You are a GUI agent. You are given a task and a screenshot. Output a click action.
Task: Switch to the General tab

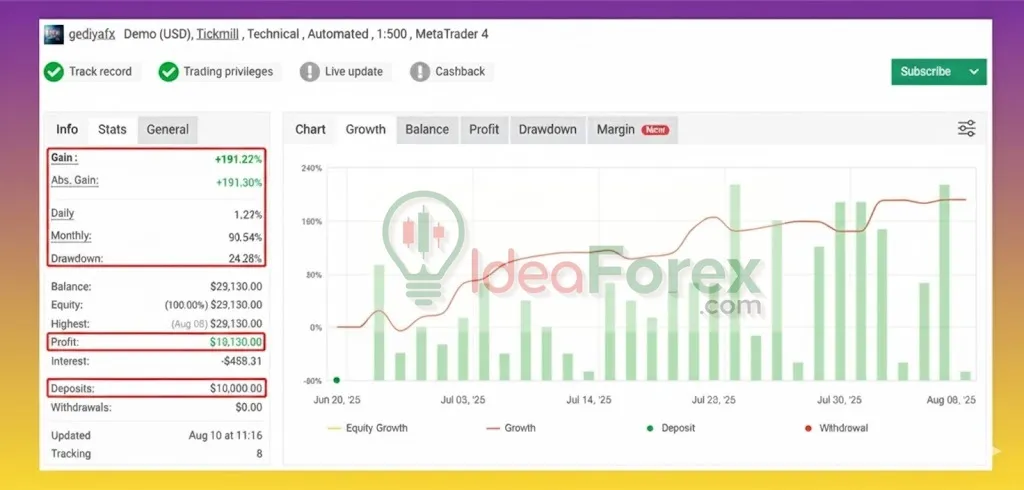[168, 129]
